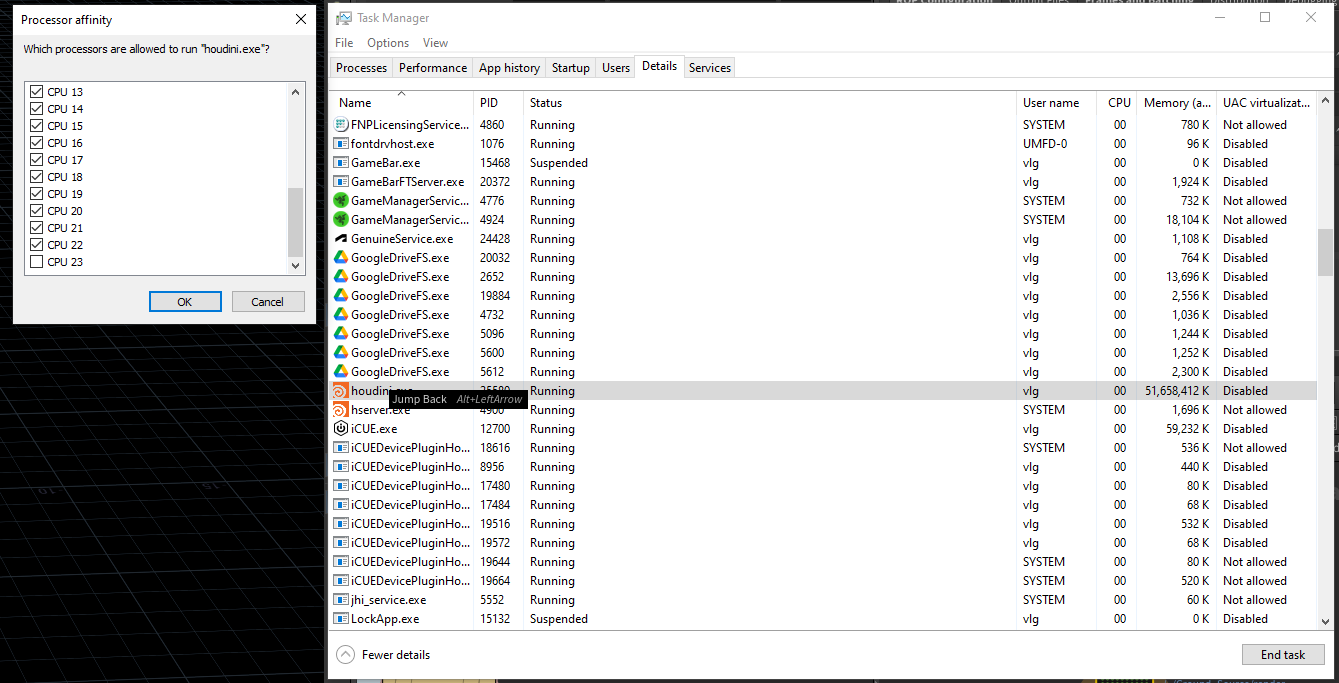Select the 51,658,412 K memory value
This screenshot has width=1339, height=683.
click(1177, 391)
